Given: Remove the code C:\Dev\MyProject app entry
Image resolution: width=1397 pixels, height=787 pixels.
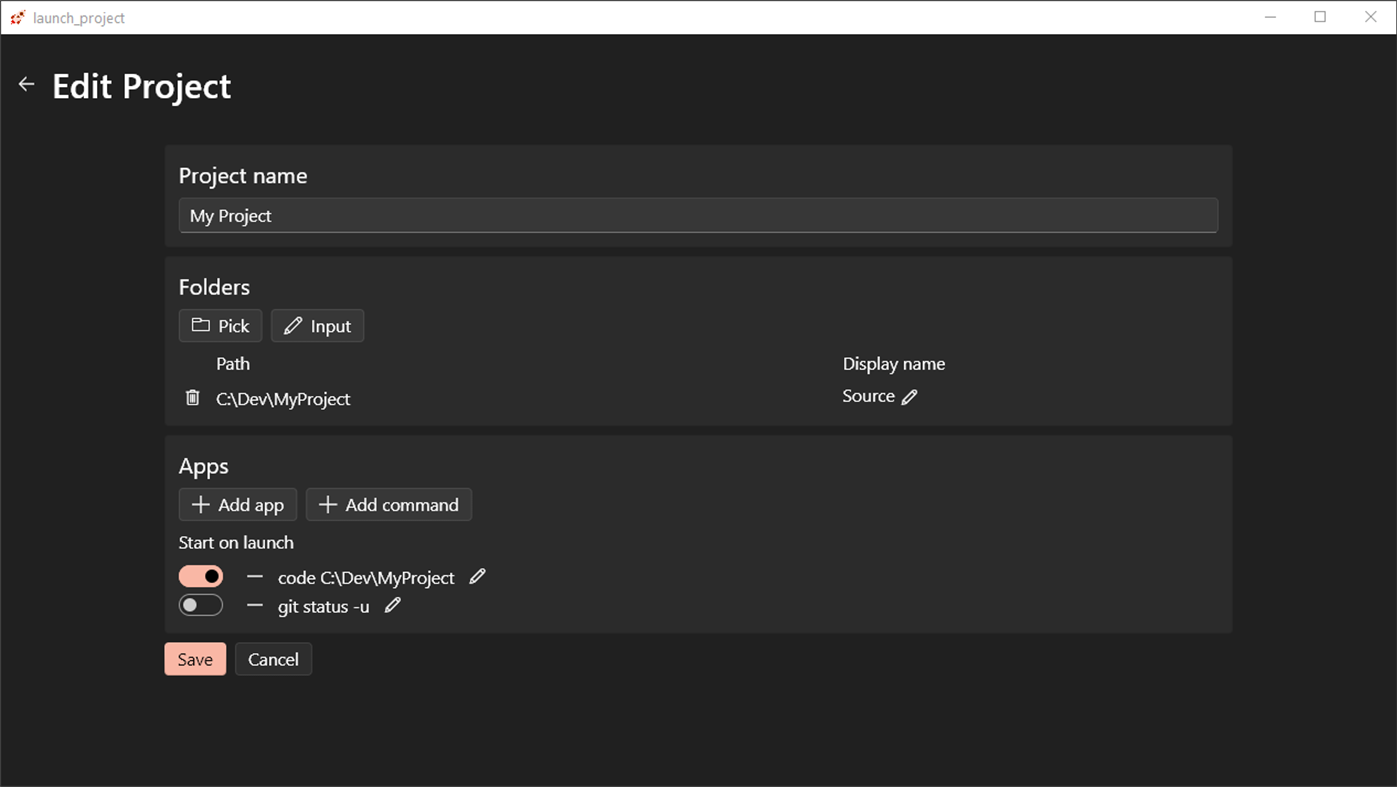Looking at the screenshot, I should (x=255, y=577).
